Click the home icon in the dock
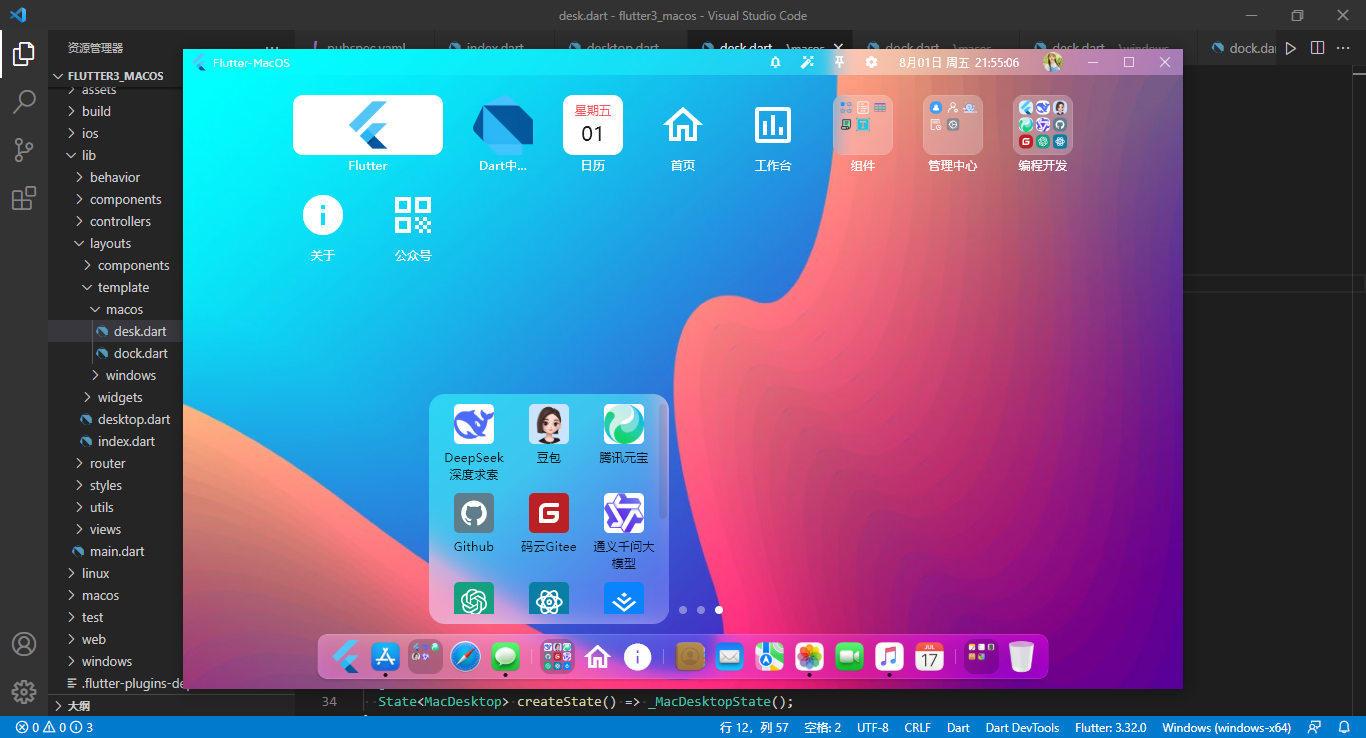Viewport: 1366px width, 738px height. coord(598,656)
